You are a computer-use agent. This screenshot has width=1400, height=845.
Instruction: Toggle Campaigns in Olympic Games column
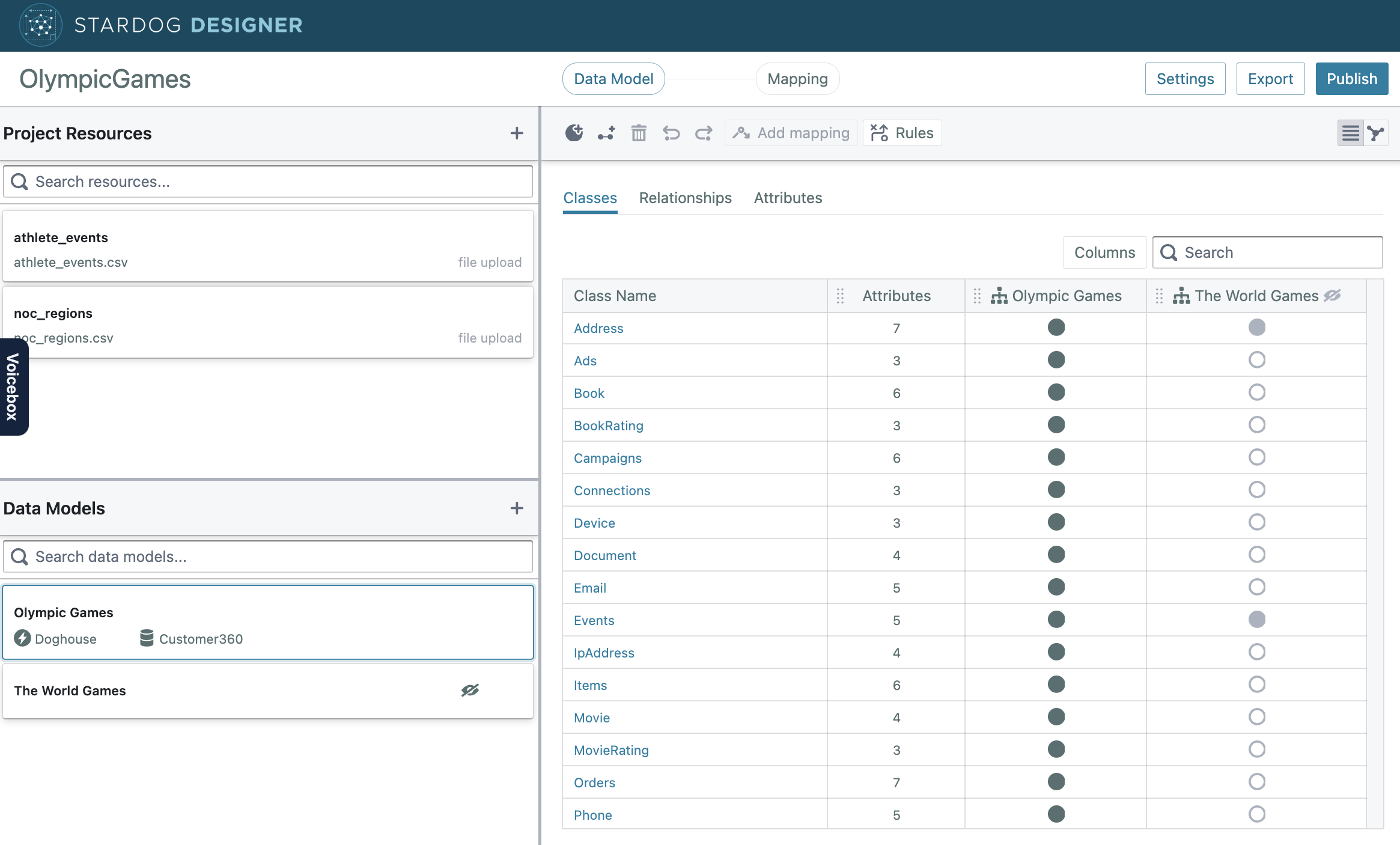coord(1056,457)
